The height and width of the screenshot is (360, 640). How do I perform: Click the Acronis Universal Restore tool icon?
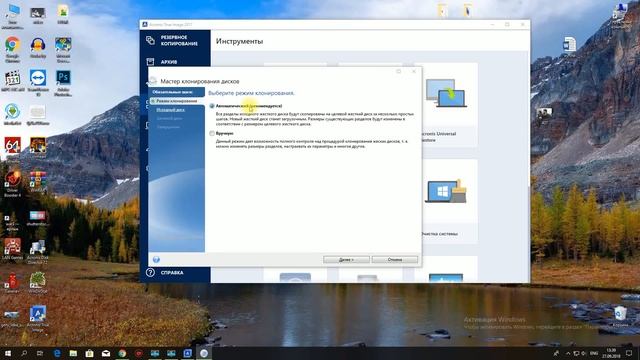pyautogui.click(x=446, y=93)
